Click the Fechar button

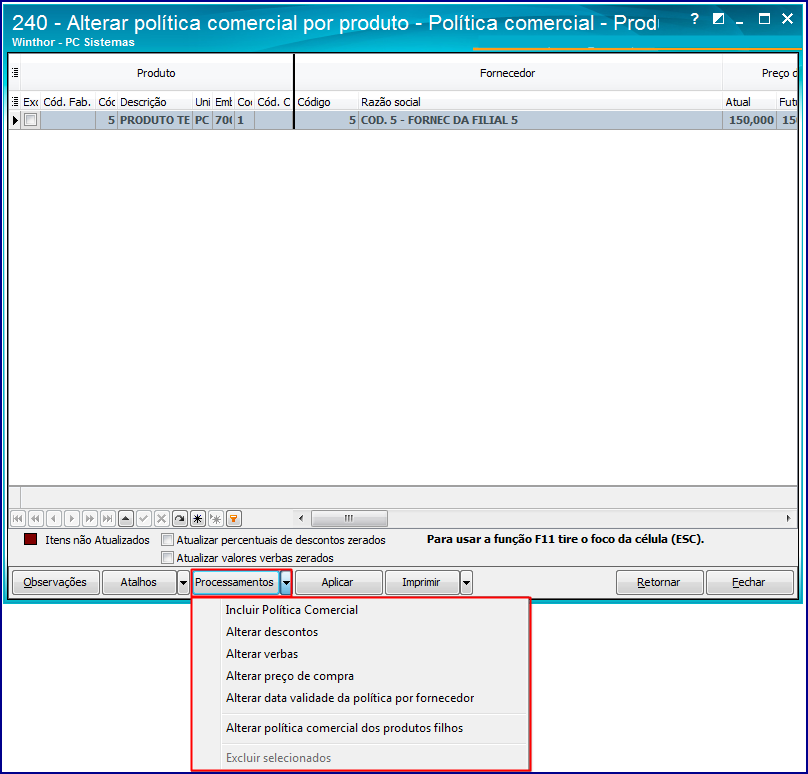(749, 582)
